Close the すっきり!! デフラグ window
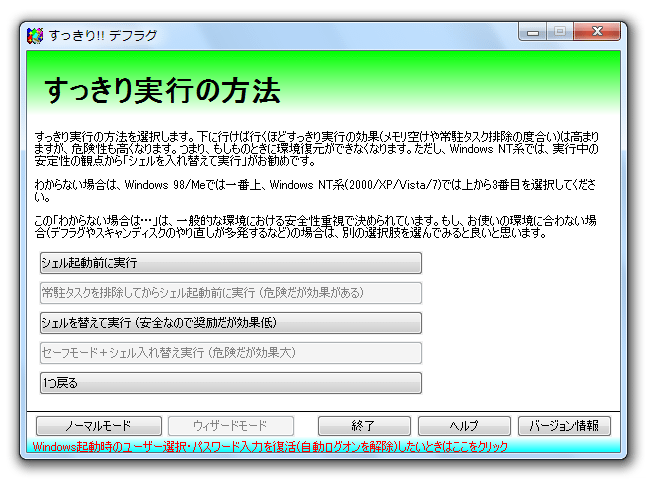This screenshot has height=482, width=649. pyautogui.click(x=597, y=32)
